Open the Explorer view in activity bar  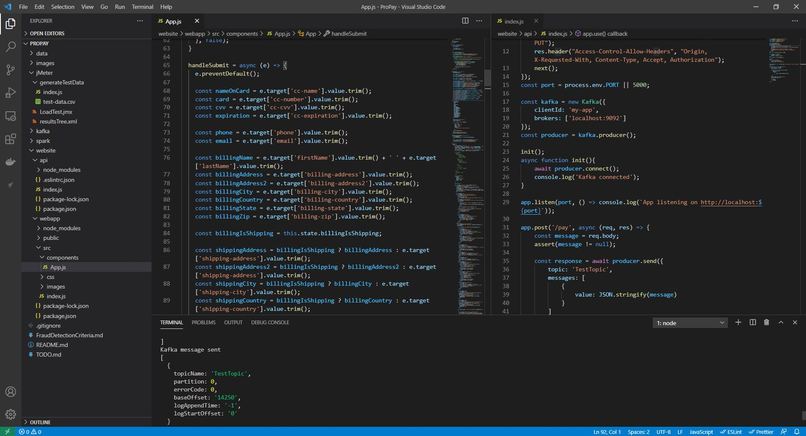[x=10, y=24]
